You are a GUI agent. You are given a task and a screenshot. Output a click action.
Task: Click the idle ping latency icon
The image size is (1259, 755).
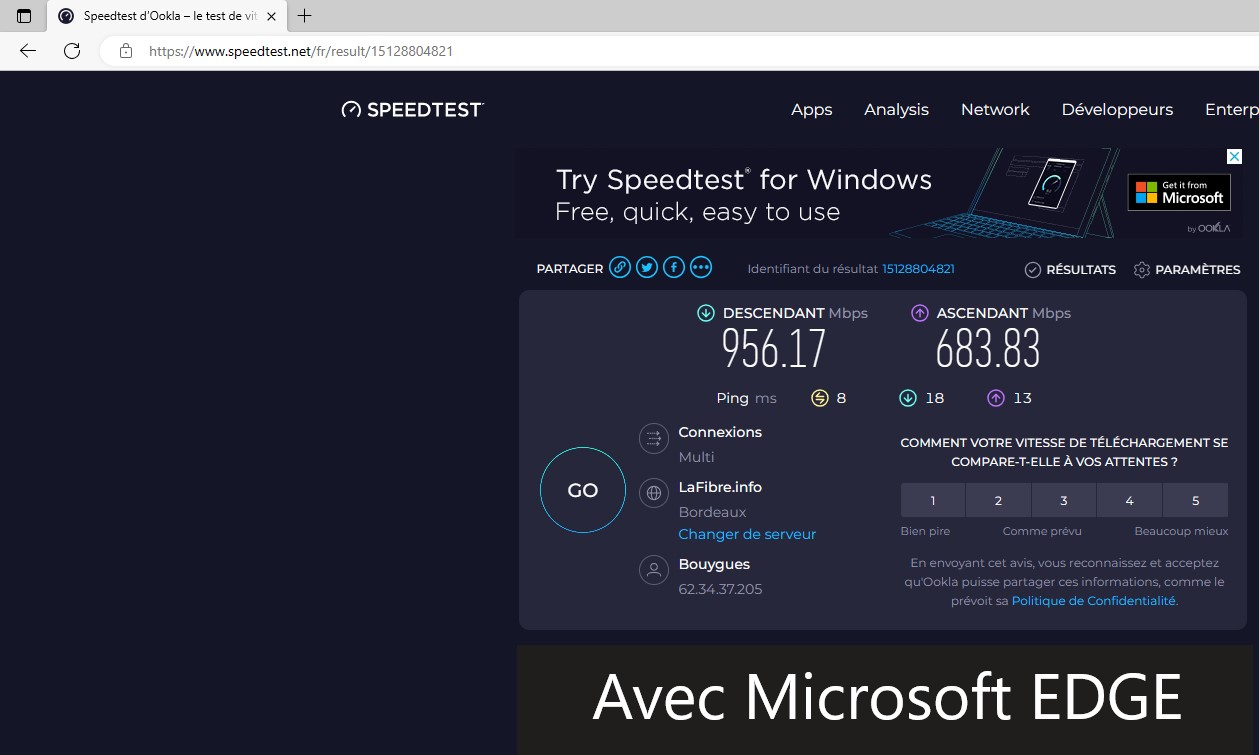pyautogui.click(x=820, y=398)
